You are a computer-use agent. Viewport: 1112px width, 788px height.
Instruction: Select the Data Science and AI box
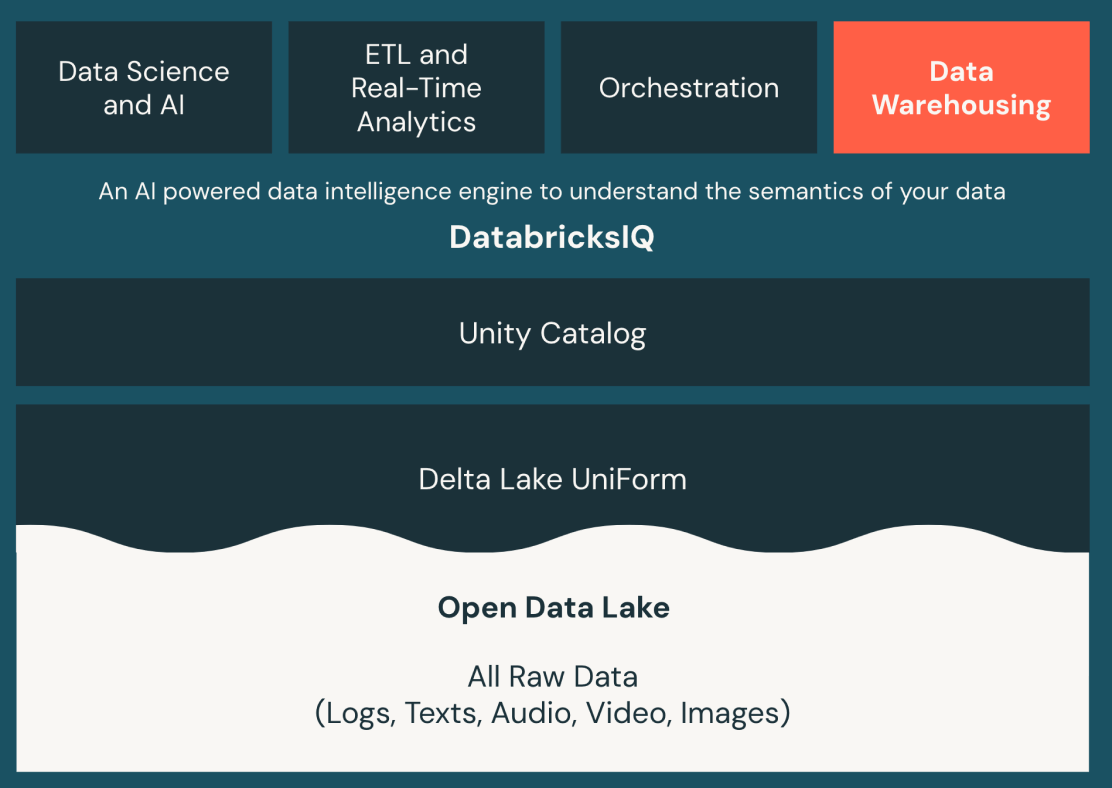tap(144, 88)
